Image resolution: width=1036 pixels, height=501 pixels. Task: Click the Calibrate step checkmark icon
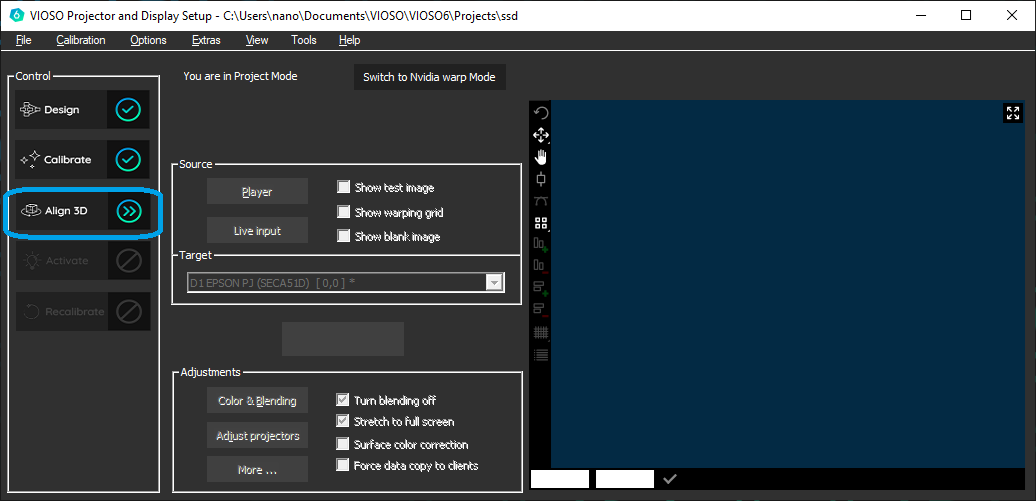click(x=128, y=160)
